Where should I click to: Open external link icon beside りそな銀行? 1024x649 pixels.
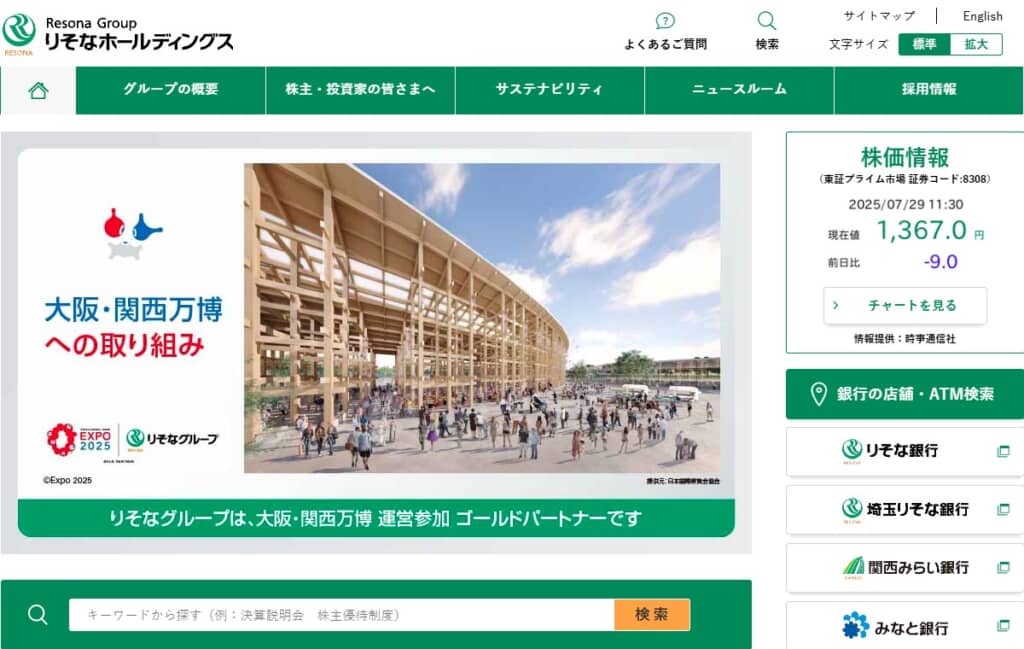point(1004,451)
